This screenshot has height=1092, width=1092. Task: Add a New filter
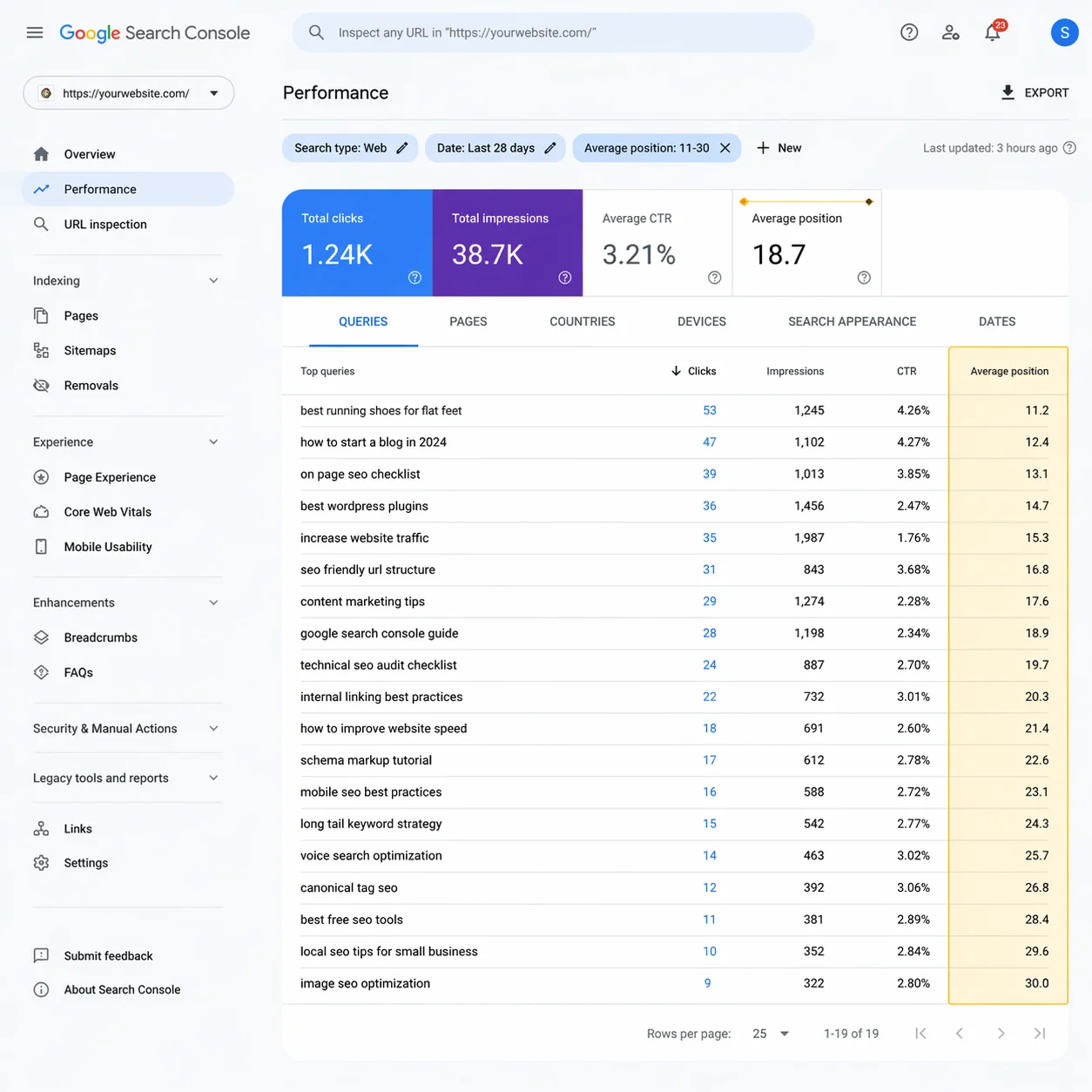[x=779, y=148]
